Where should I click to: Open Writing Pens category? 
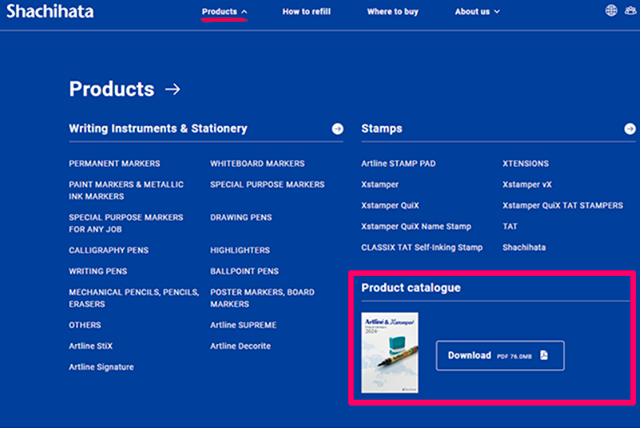[98, 271]
